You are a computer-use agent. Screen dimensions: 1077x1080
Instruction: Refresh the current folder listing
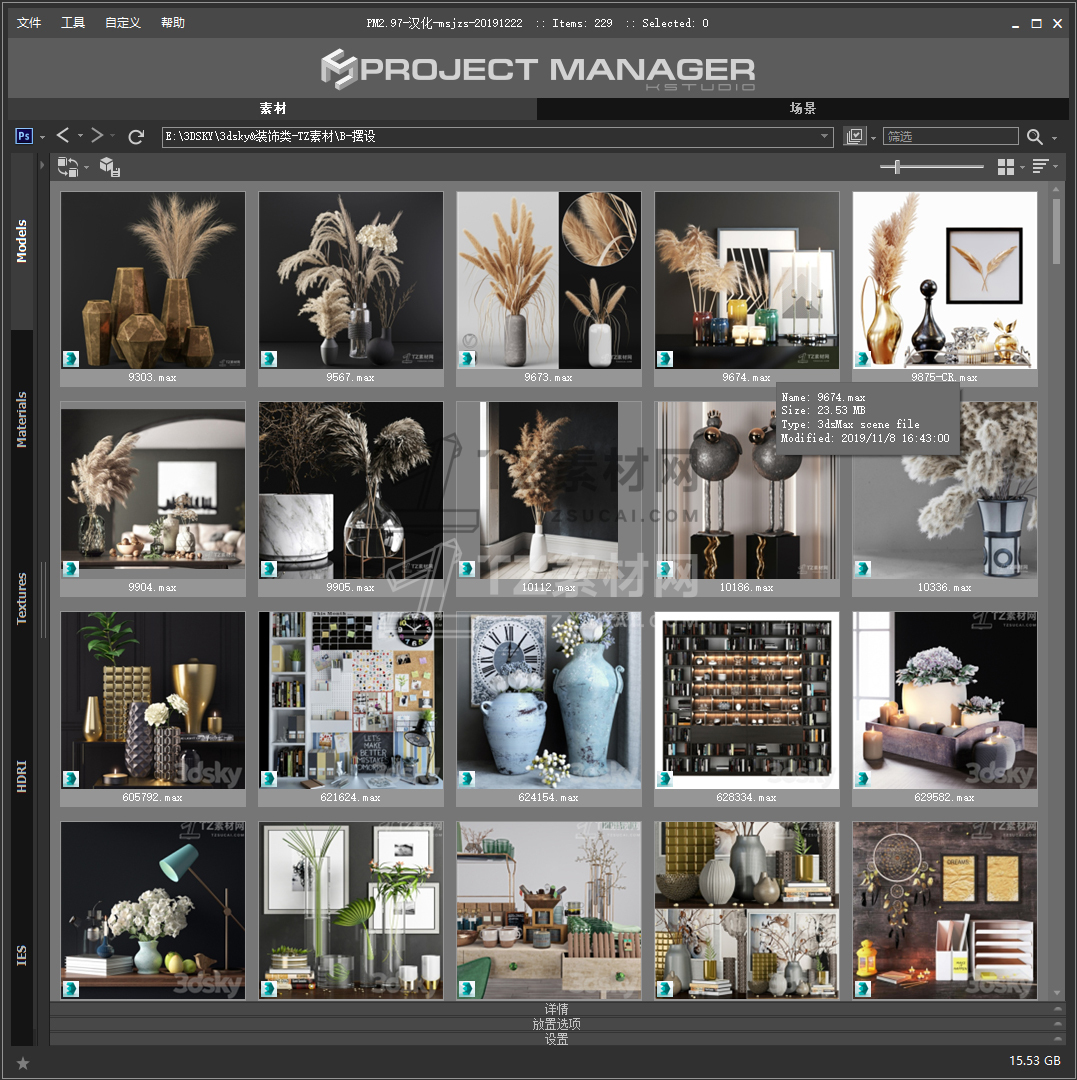pyautogui.click(x=137, y=136)
